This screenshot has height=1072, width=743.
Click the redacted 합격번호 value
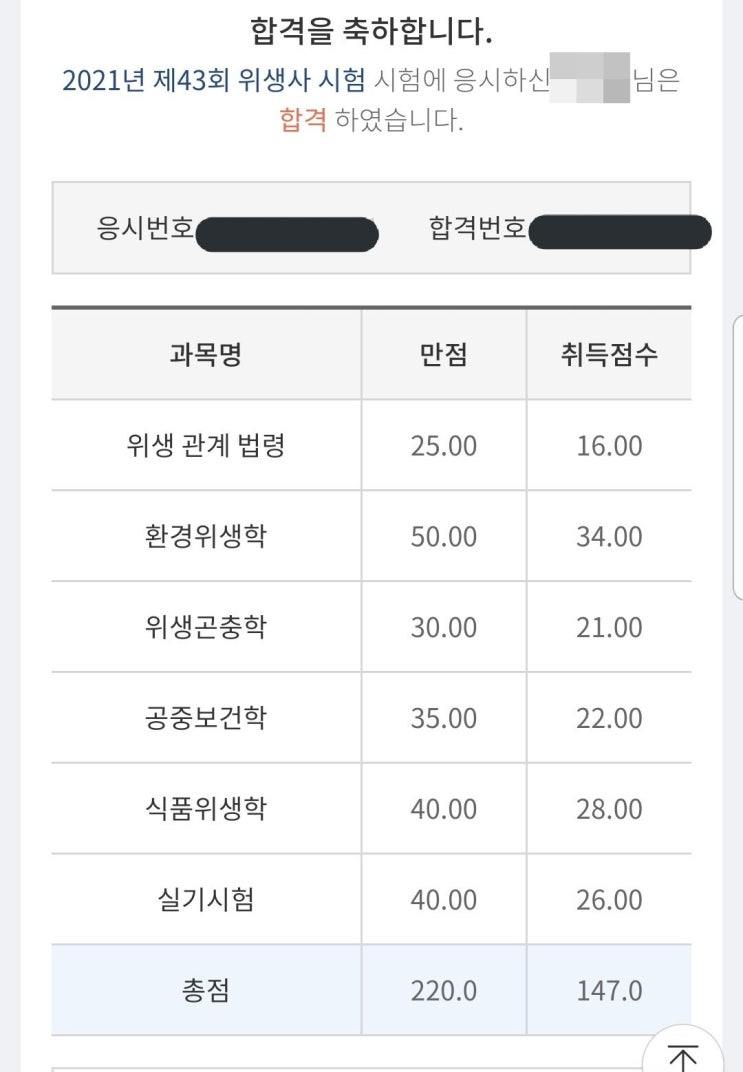pos(619,235)
